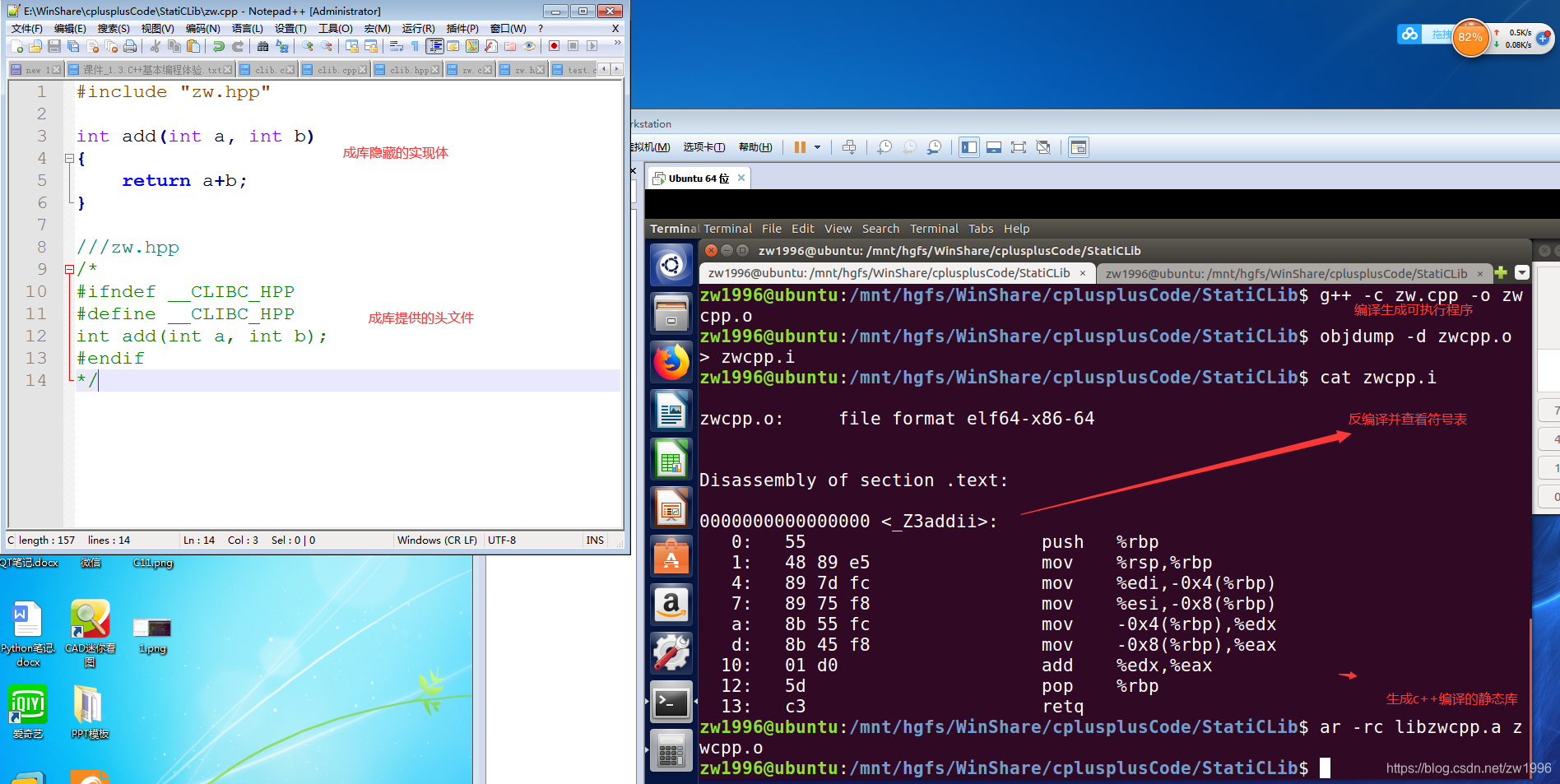Click the Print icon in Notepad++
The height and width of the screenshot is (784, 1560).
[x=130, y=46]
